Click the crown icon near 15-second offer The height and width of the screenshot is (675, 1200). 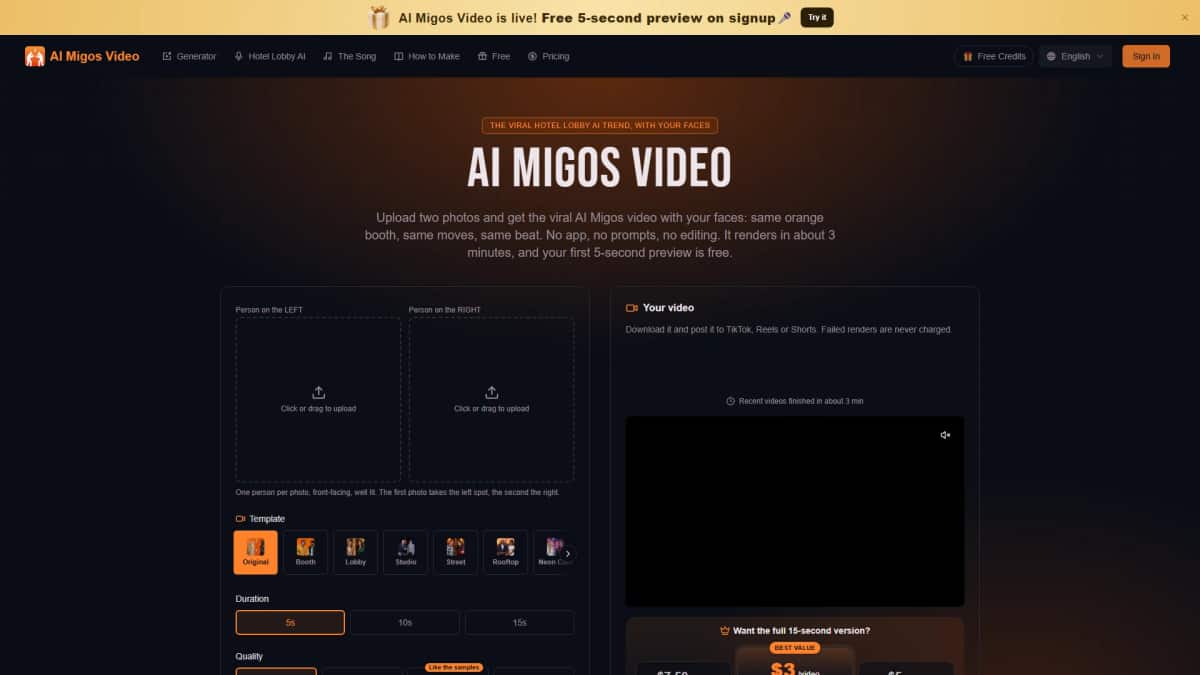725,631
